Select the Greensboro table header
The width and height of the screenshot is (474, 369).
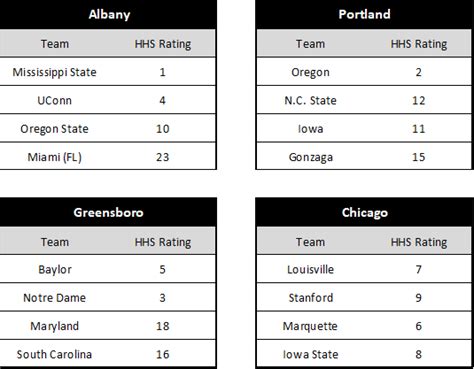[x=108, y=212]
